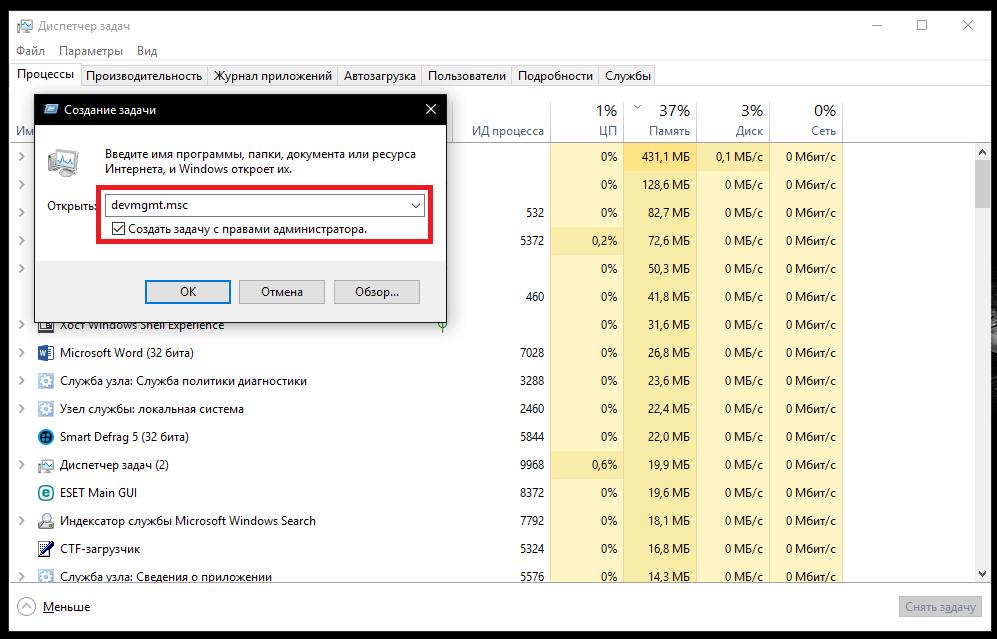The height and width of the screenshot is (639, 997).
Task: Select the CTF-загрузчик process name
Action: 100,549
